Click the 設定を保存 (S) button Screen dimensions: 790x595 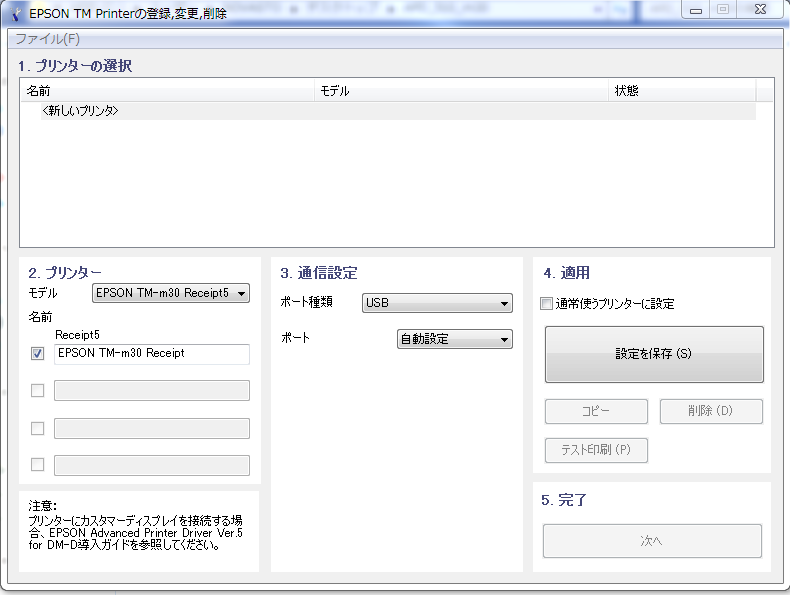[654, 354]
